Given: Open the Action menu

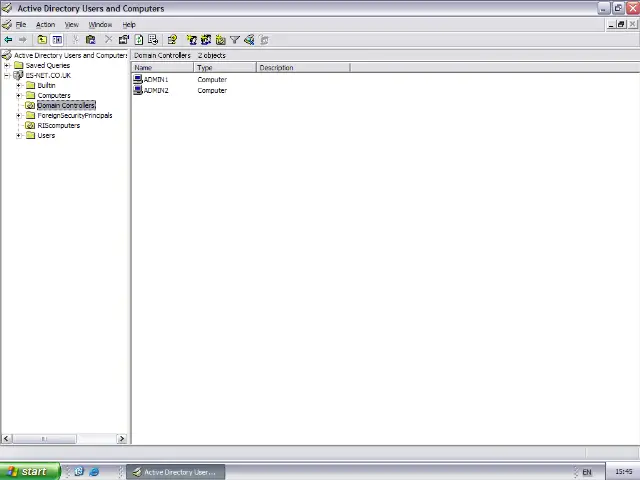Looking at the screenshot, I should pos(45,24).
